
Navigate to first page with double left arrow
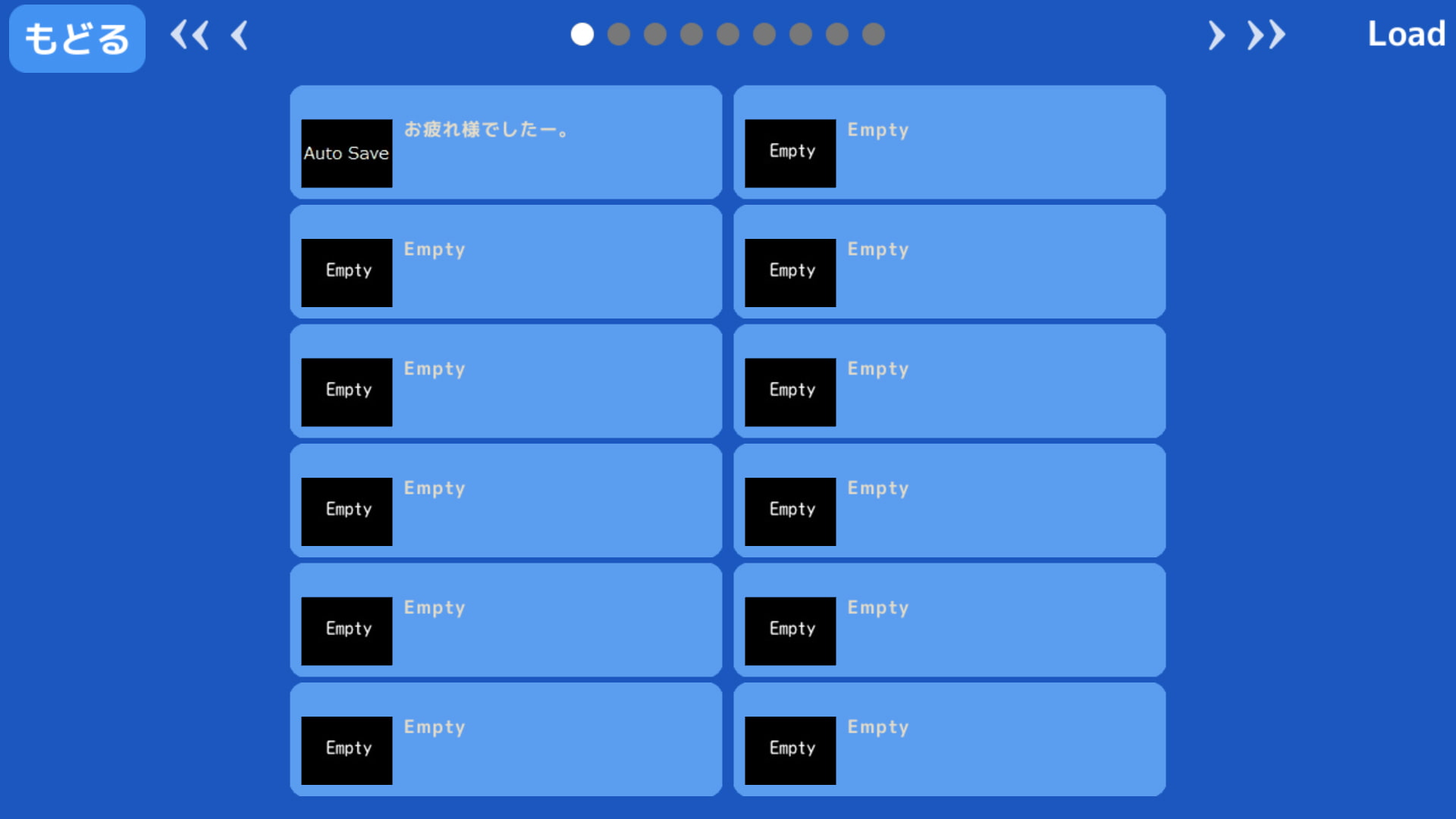coord(190,35)
